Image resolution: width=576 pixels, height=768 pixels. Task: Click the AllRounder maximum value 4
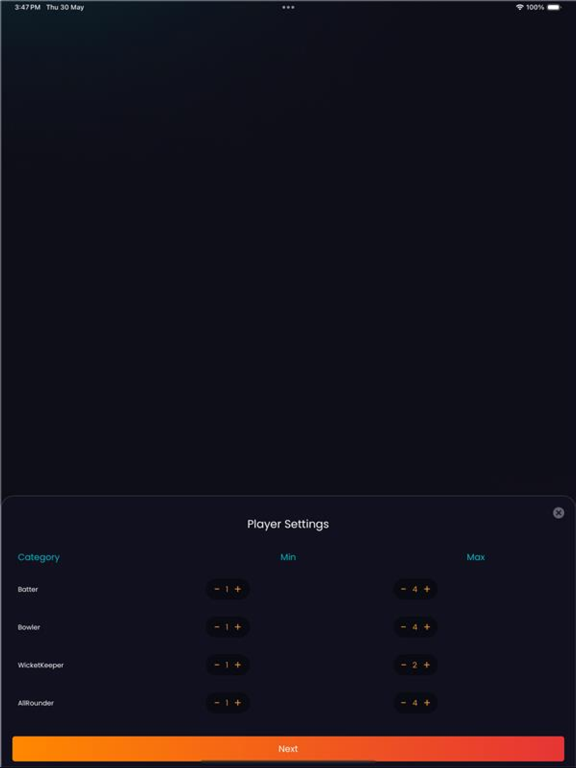click(415, 703)
